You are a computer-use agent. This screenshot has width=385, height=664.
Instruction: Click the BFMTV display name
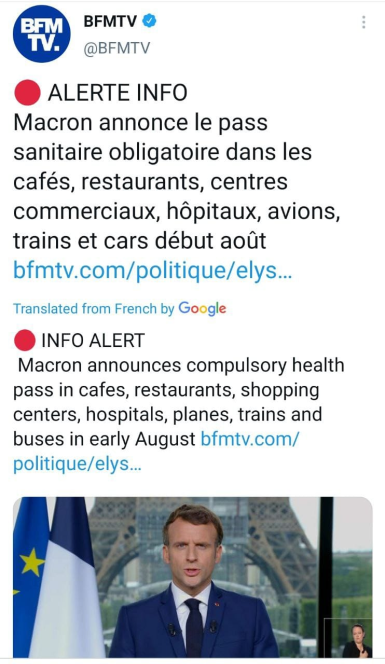click(110, 21)
